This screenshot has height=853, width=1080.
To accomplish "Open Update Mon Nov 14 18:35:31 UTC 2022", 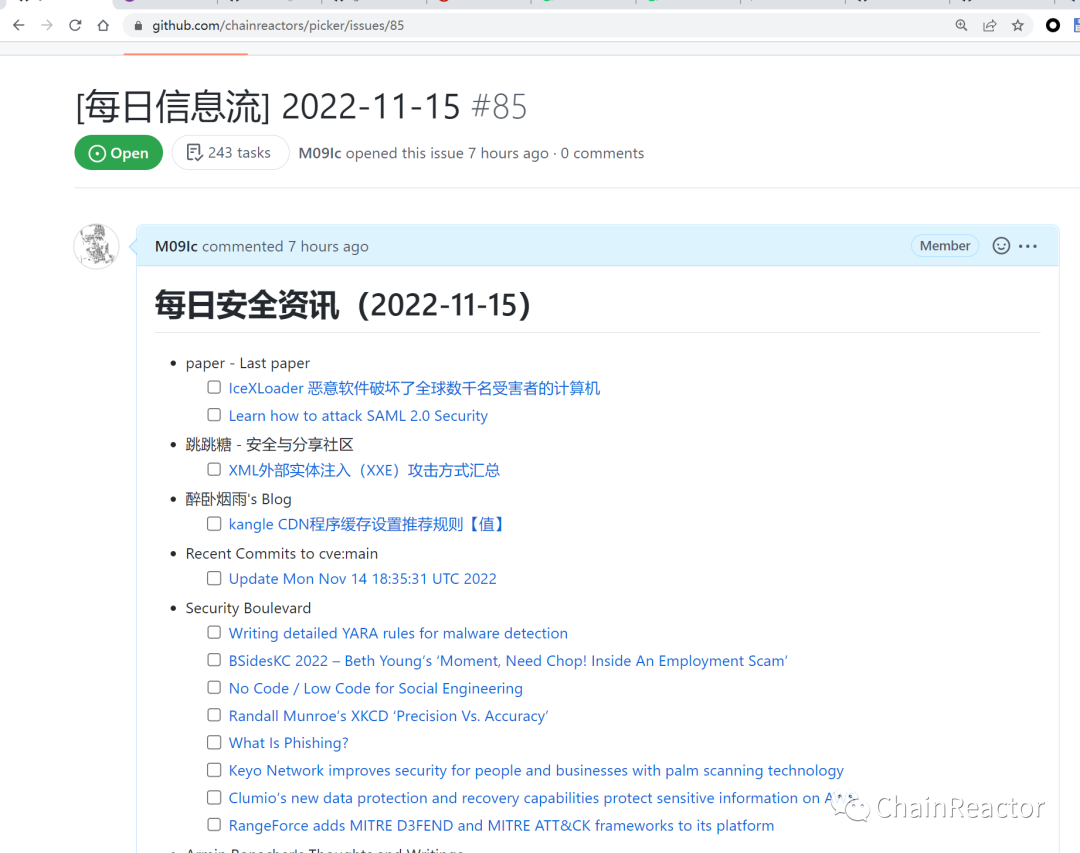I will 362,579.
